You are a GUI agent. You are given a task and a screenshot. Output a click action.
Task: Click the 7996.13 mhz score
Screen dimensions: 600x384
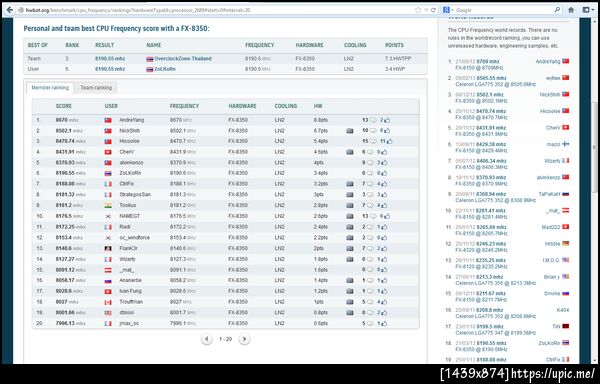[71, 324]
